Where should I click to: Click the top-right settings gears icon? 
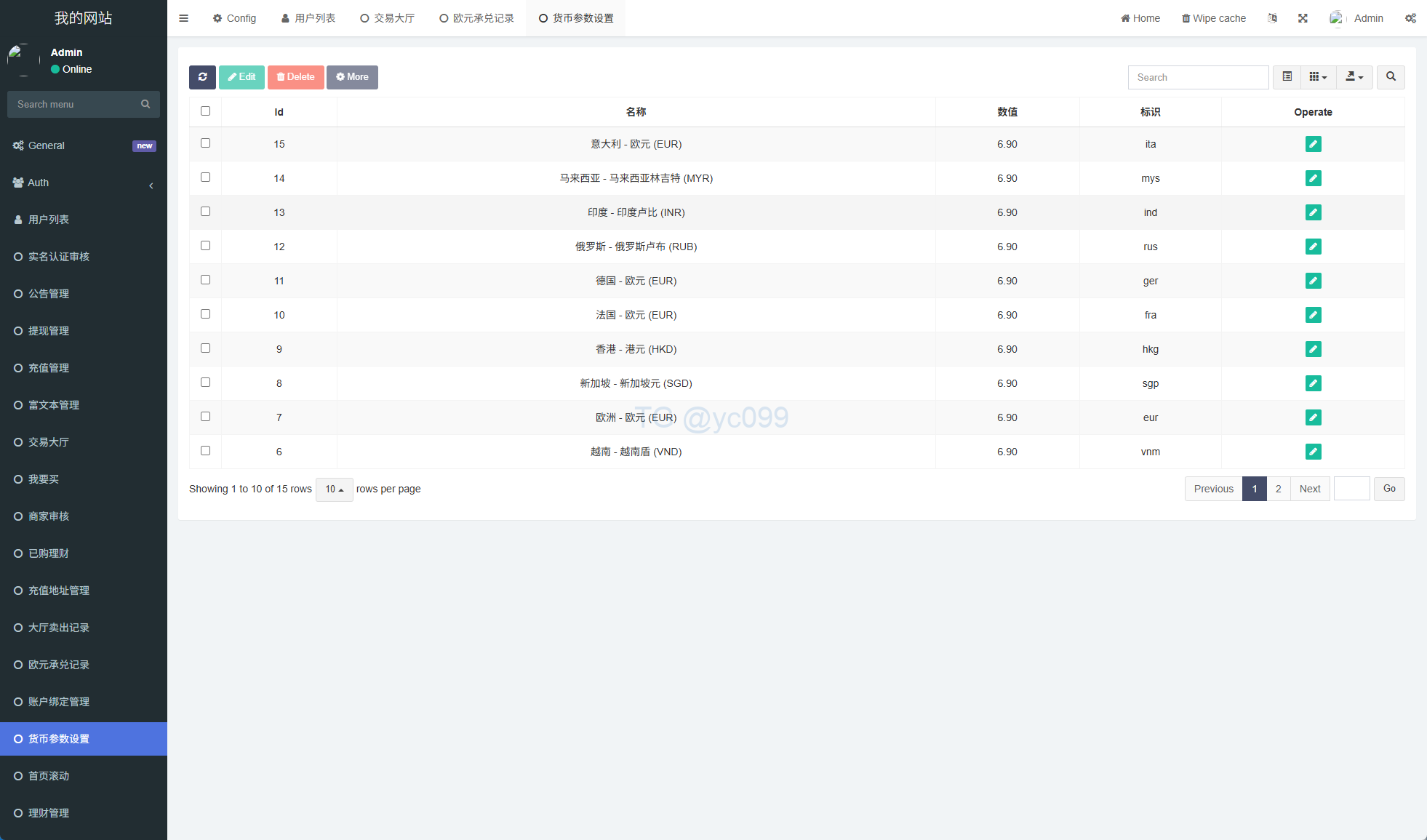click(x=1410, y=18)
